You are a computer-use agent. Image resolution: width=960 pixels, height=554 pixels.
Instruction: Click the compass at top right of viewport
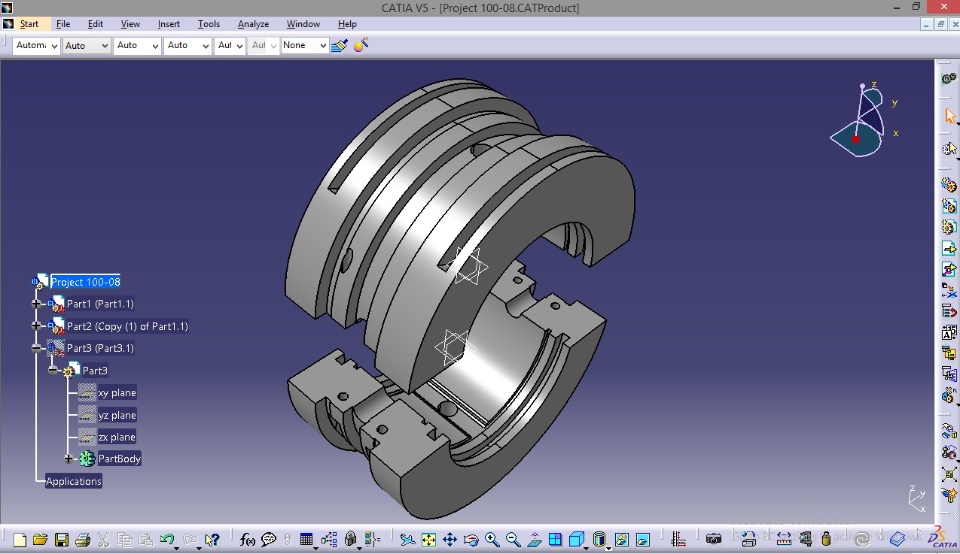[x=863, y=121]
